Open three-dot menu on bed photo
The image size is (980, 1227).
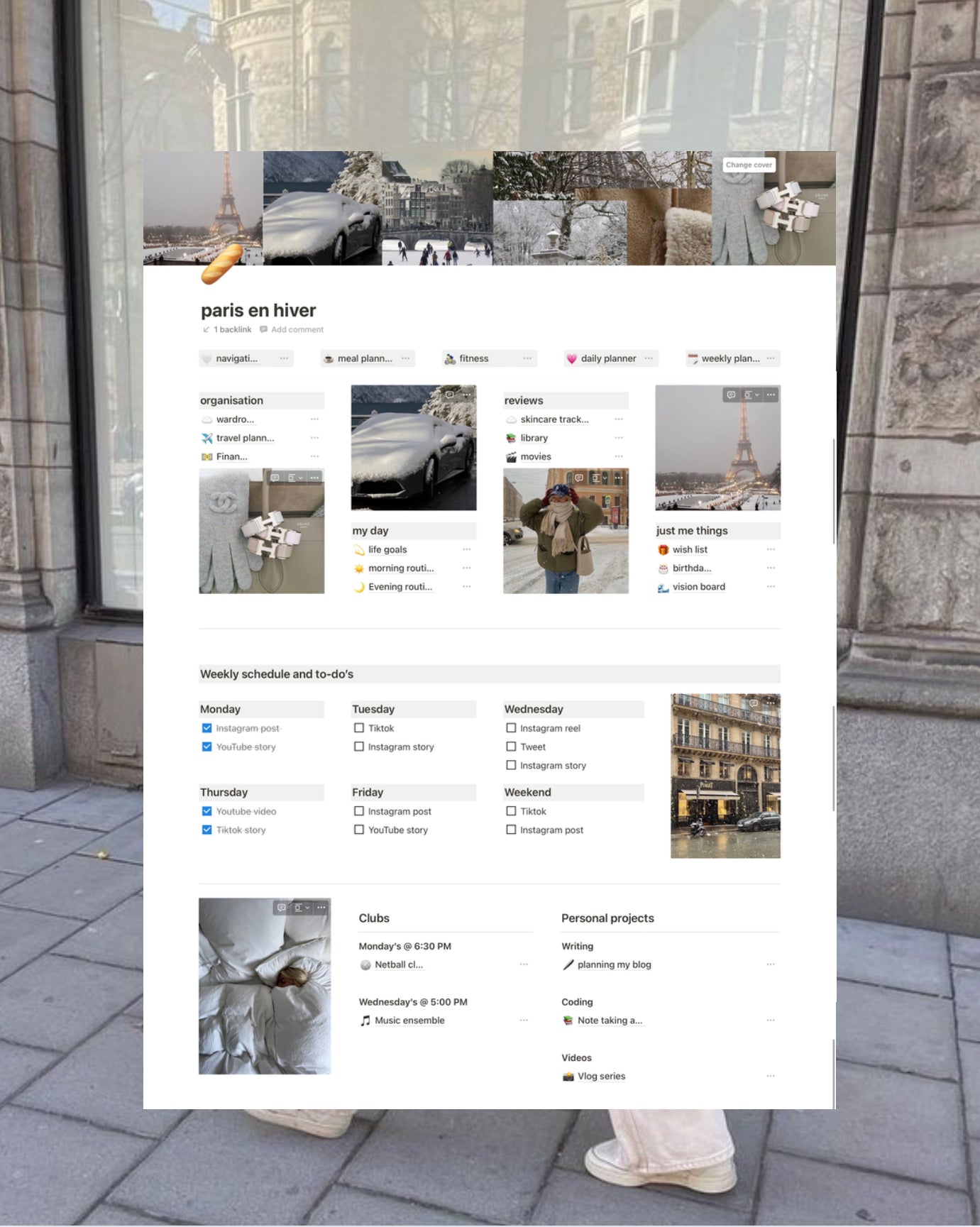321,908
